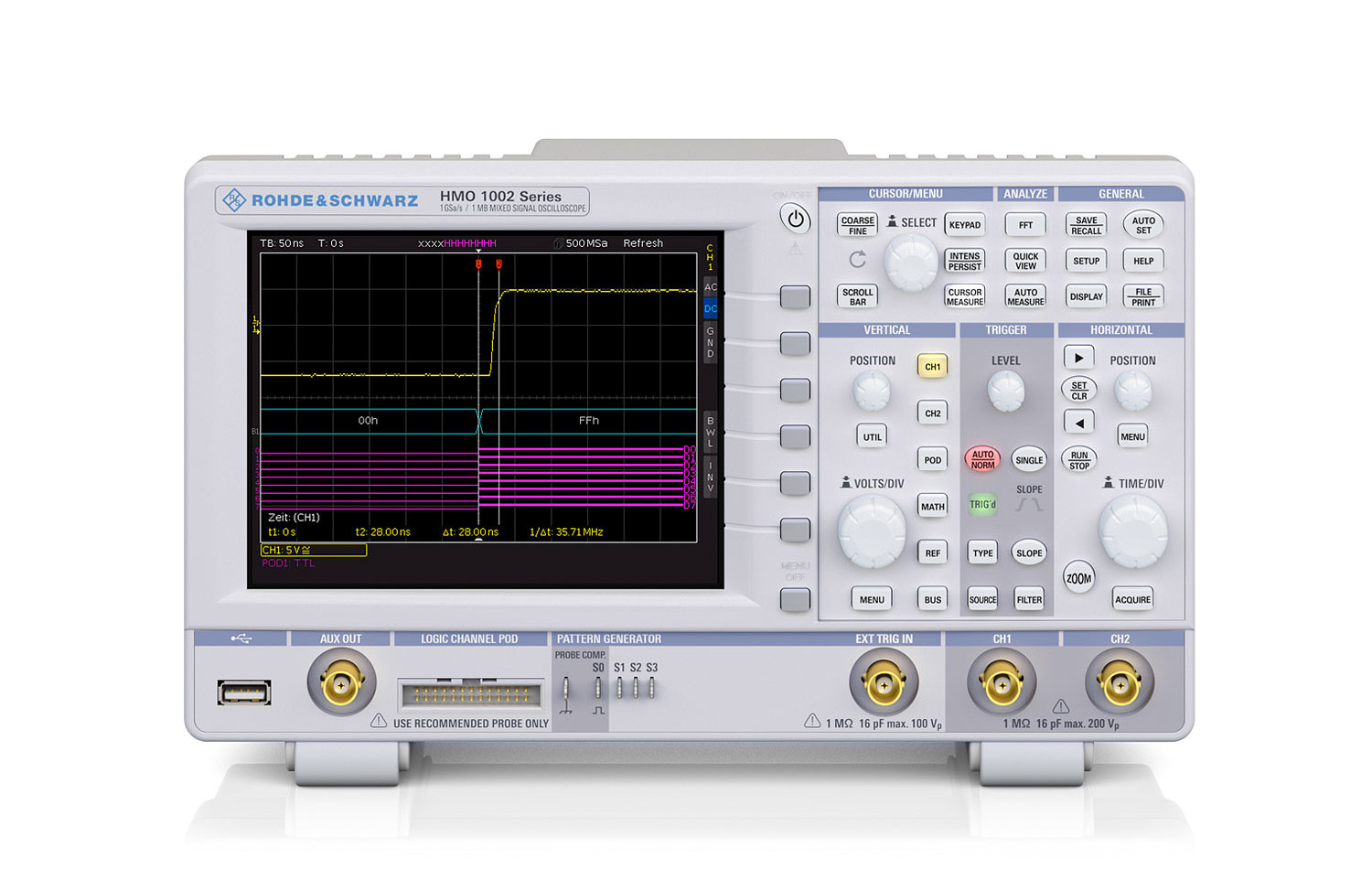Toggle the COARSE/FINE button

click(x=857, y=225)
